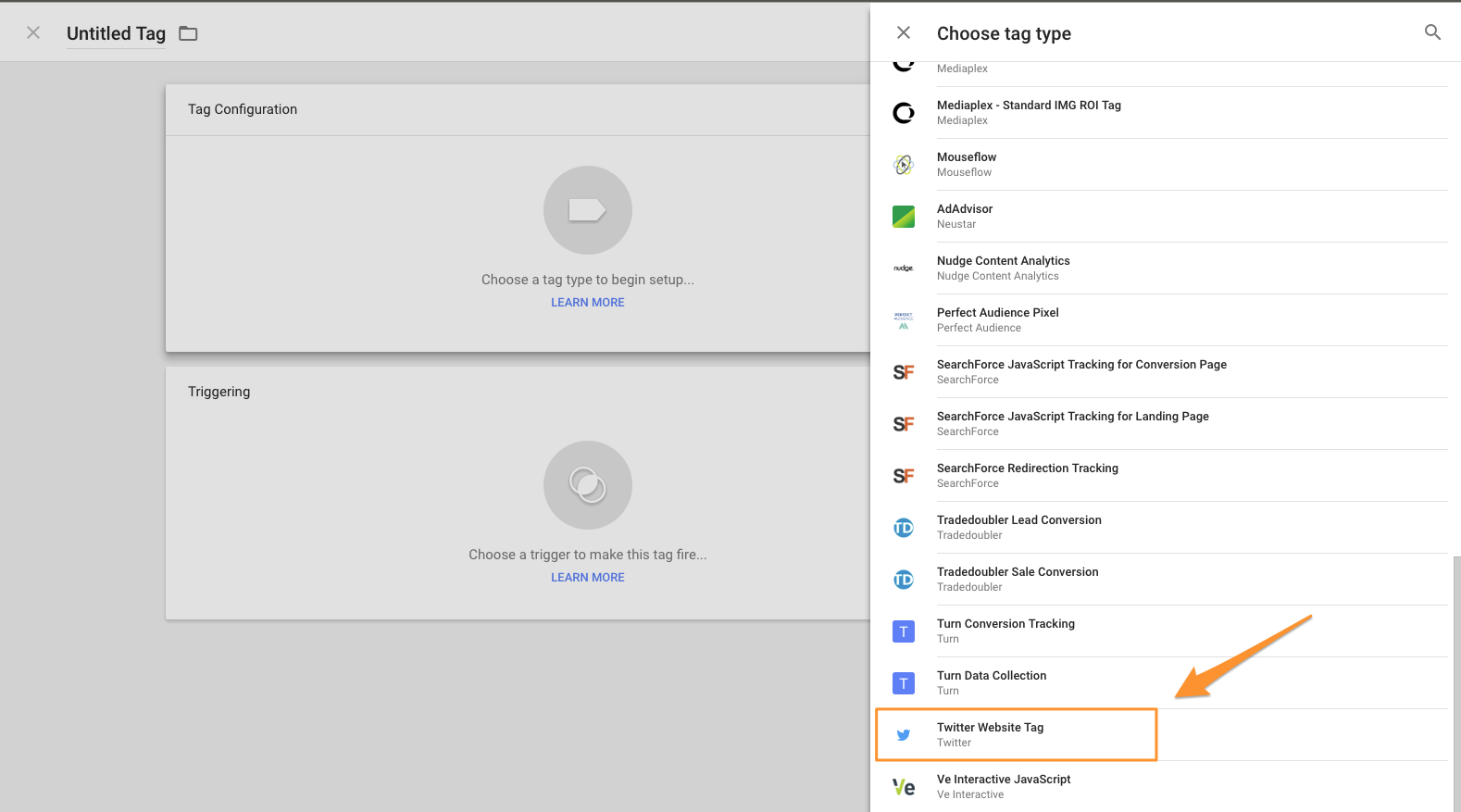Open LEARN MORE link under tag setup
Image resolution: width=1461 pixels, height=812 pixels.
coord(588,302)
